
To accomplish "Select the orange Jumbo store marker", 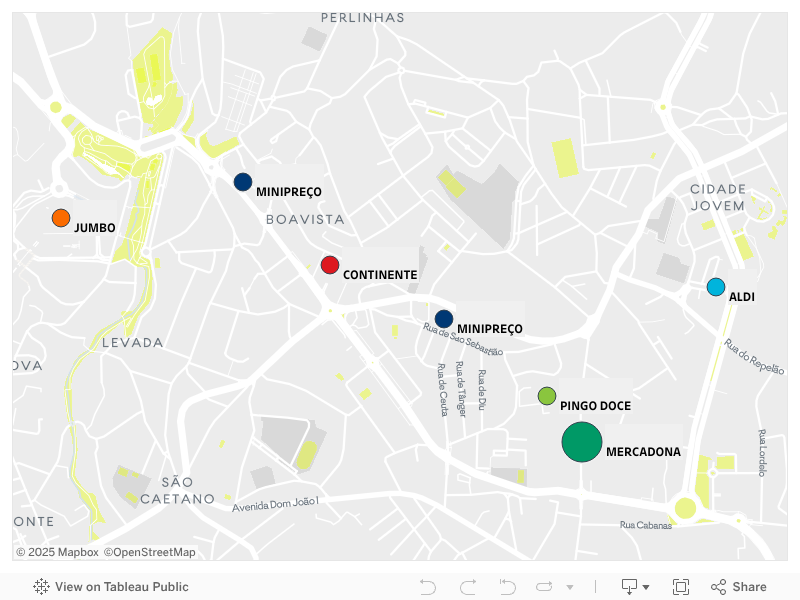I will (x=61, y=218).
